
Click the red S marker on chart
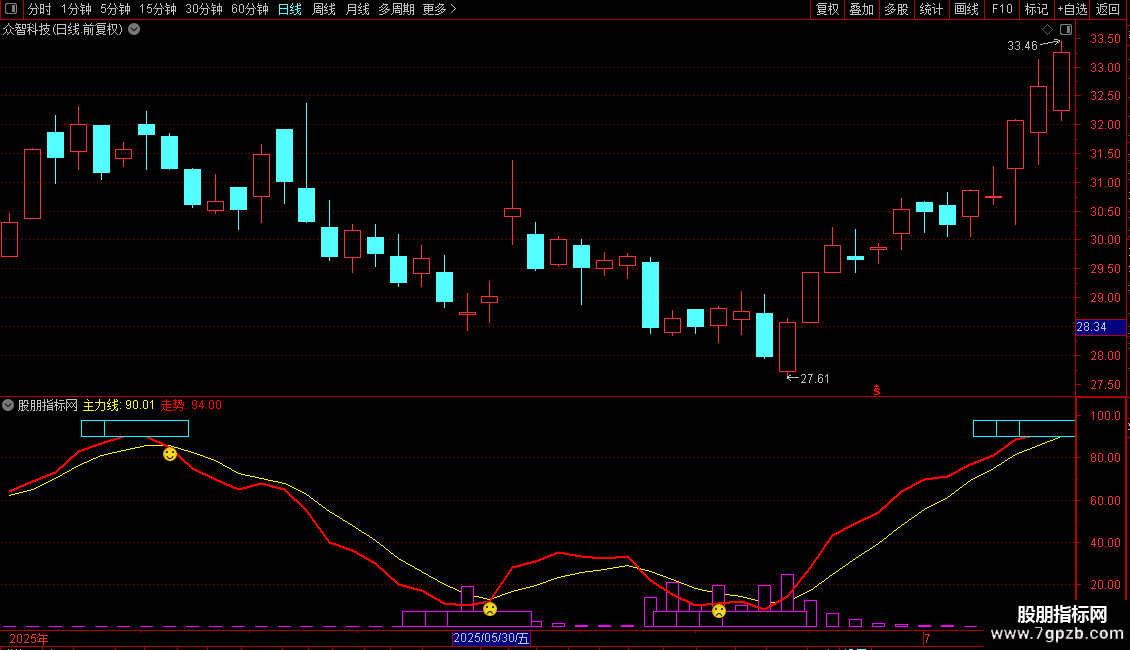click(877, 390)
